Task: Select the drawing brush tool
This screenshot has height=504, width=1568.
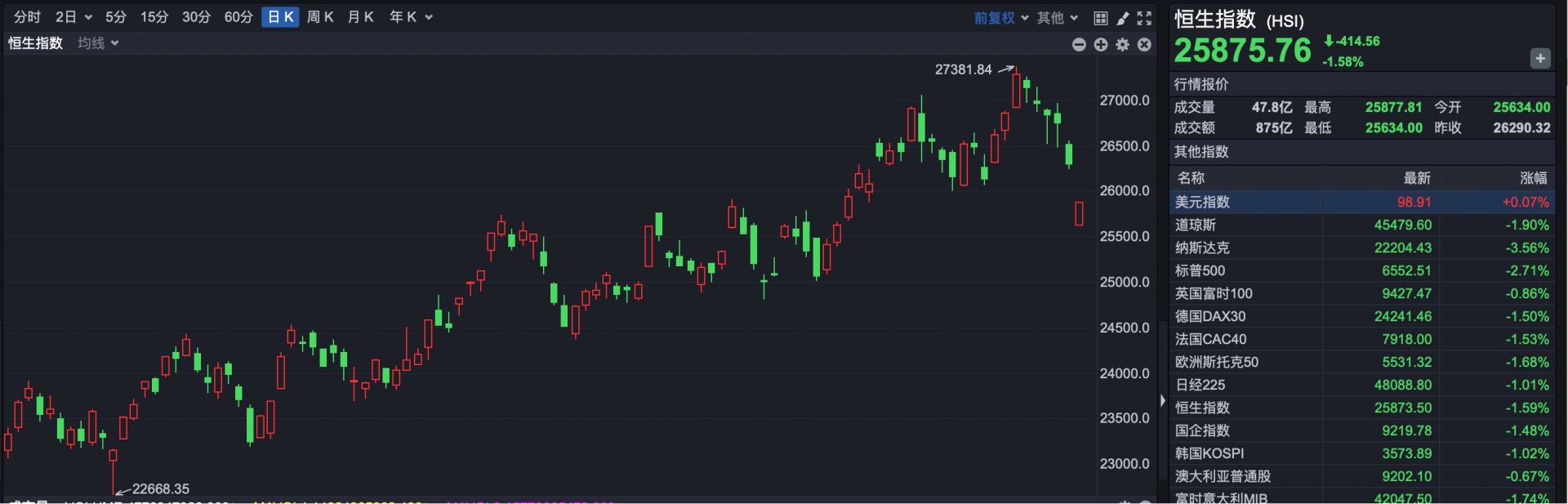Action: click(1123, 18)
